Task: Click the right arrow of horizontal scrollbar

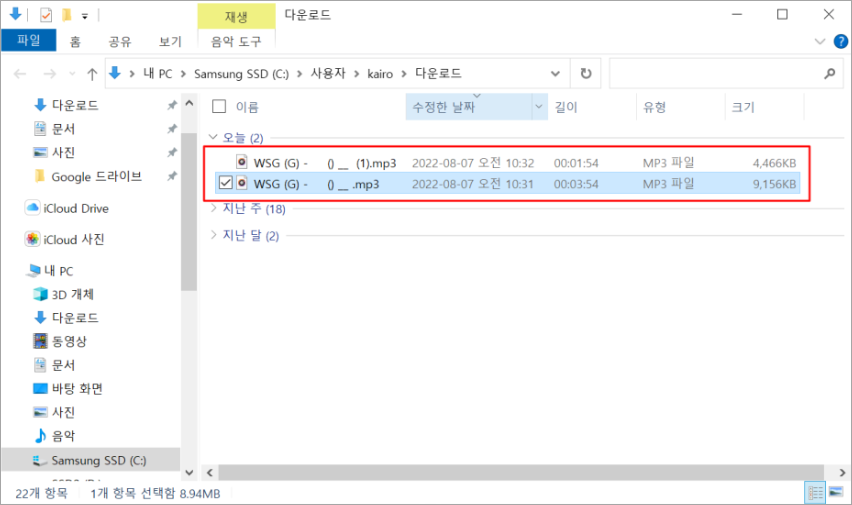Action: (842, 472)
